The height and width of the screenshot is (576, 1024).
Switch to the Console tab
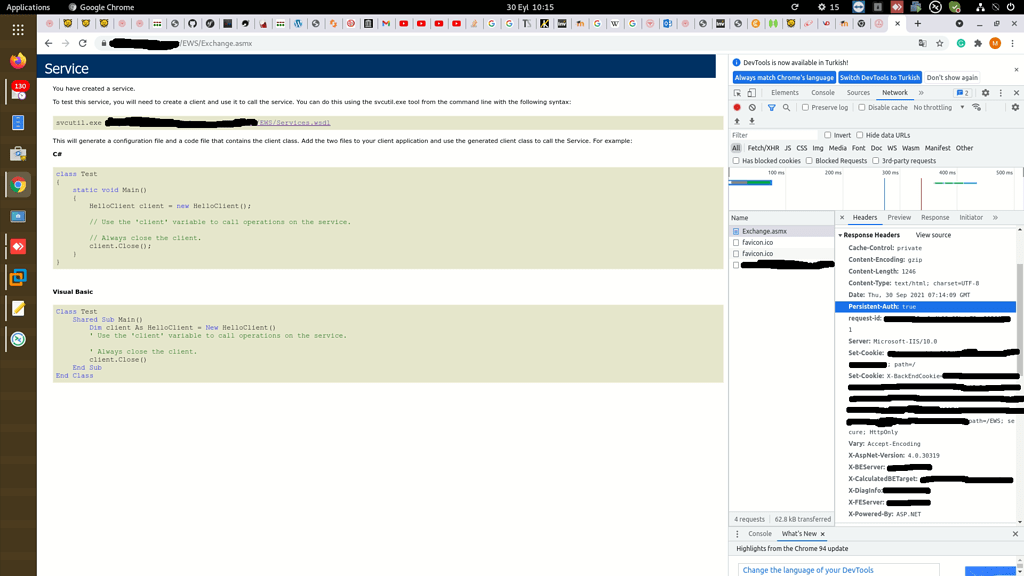822,93
